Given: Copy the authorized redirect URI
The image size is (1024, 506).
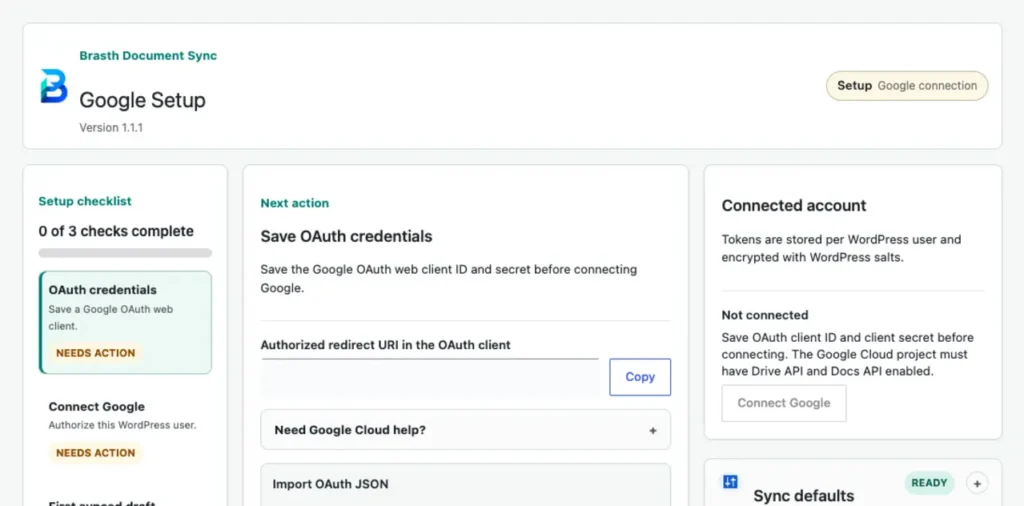Looking at the screenshot, I should click(640, 377).
